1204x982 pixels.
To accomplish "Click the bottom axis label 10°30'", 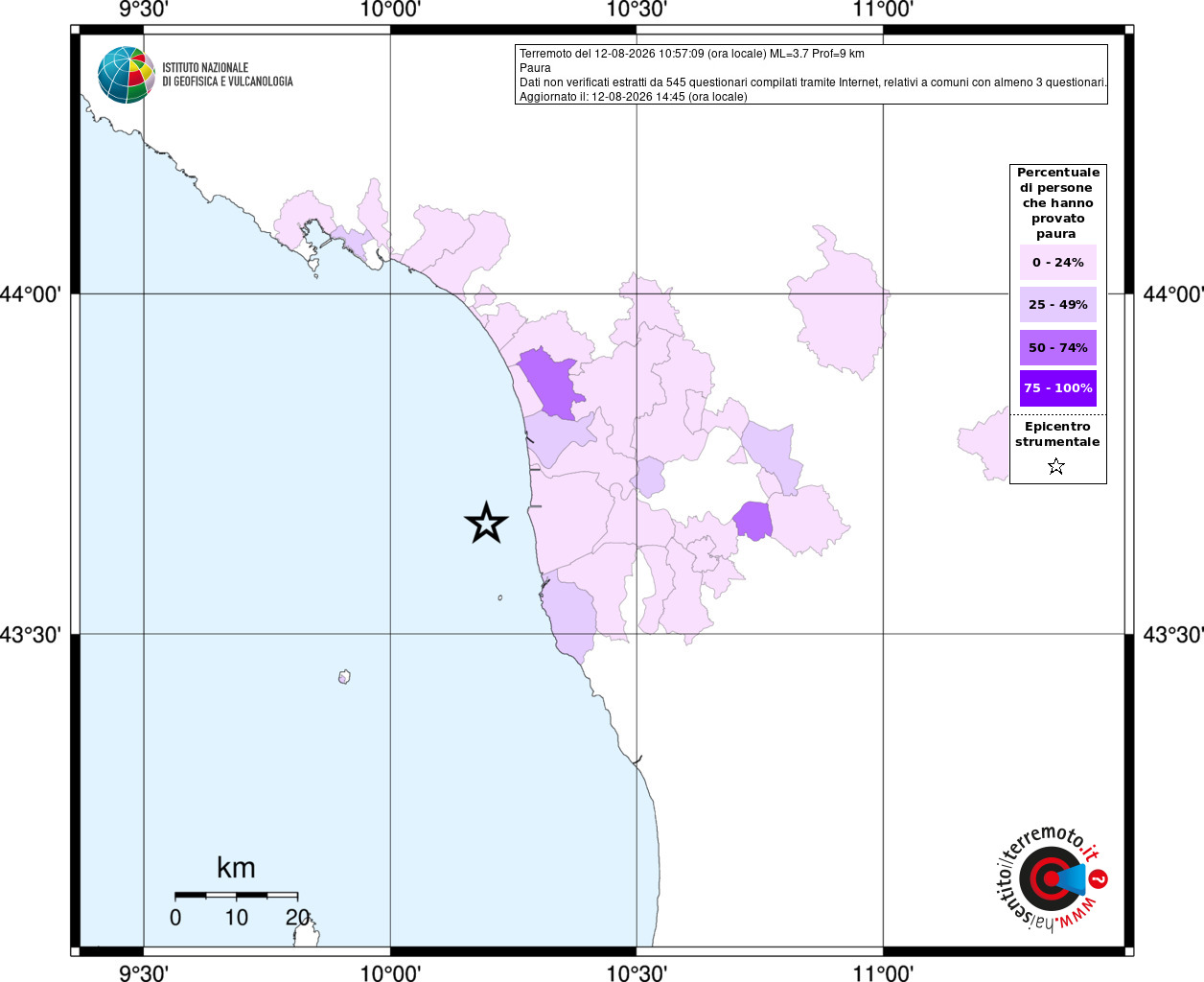I will tap(637, 973).
